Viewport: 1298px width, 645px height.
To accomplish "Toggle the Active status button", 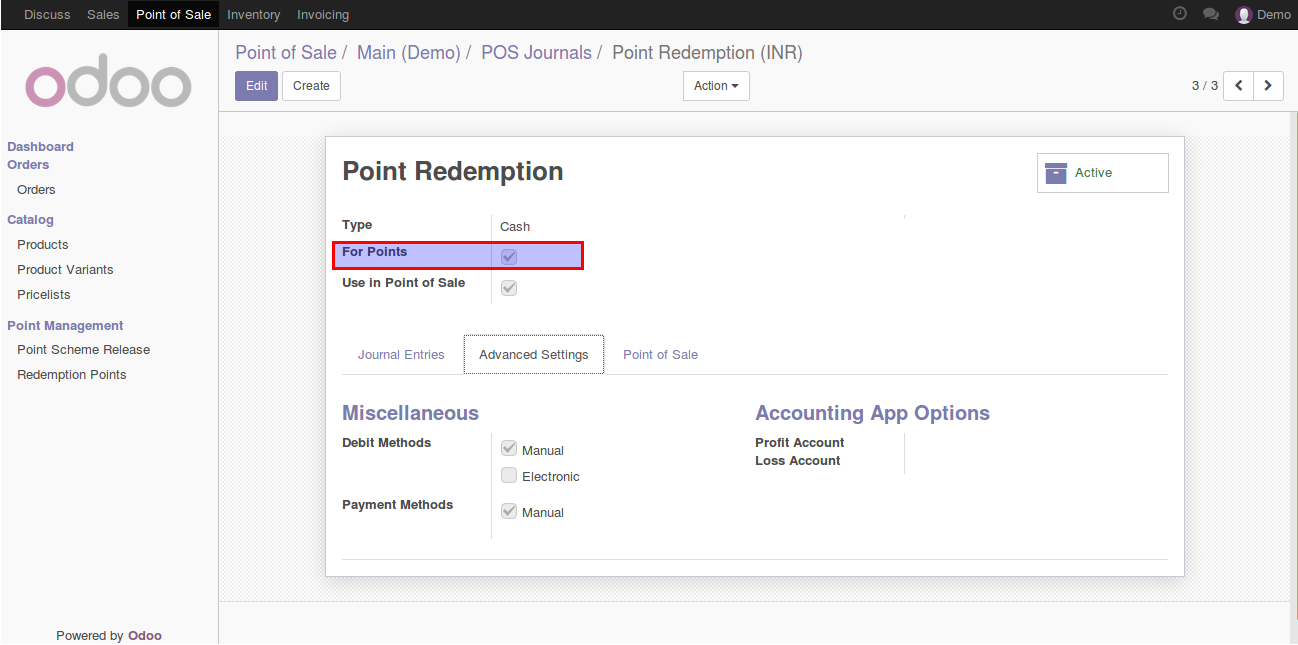I will point(1102,173).
